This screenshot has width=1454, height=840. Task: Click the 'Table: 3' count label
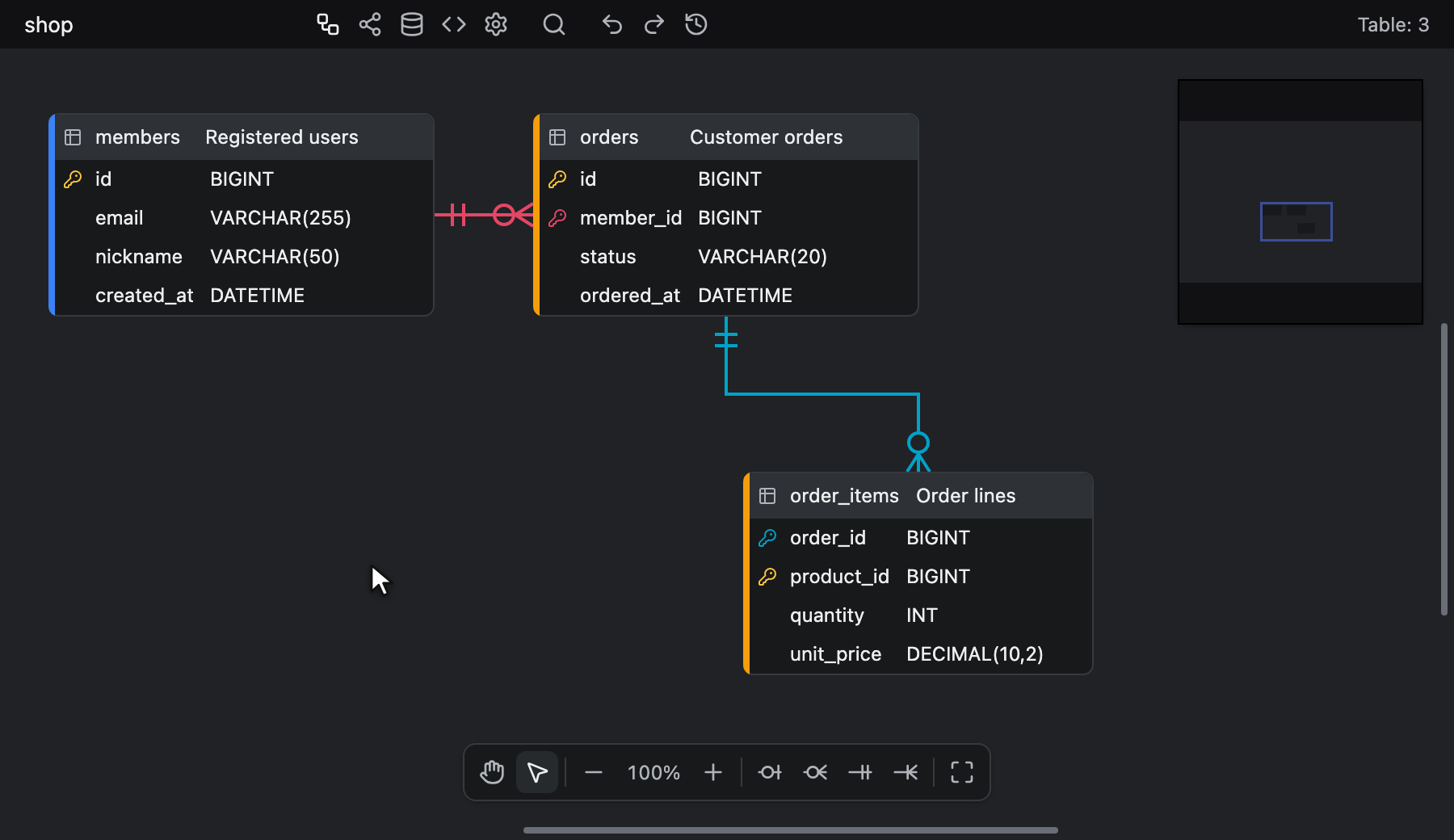(1393, 25)
